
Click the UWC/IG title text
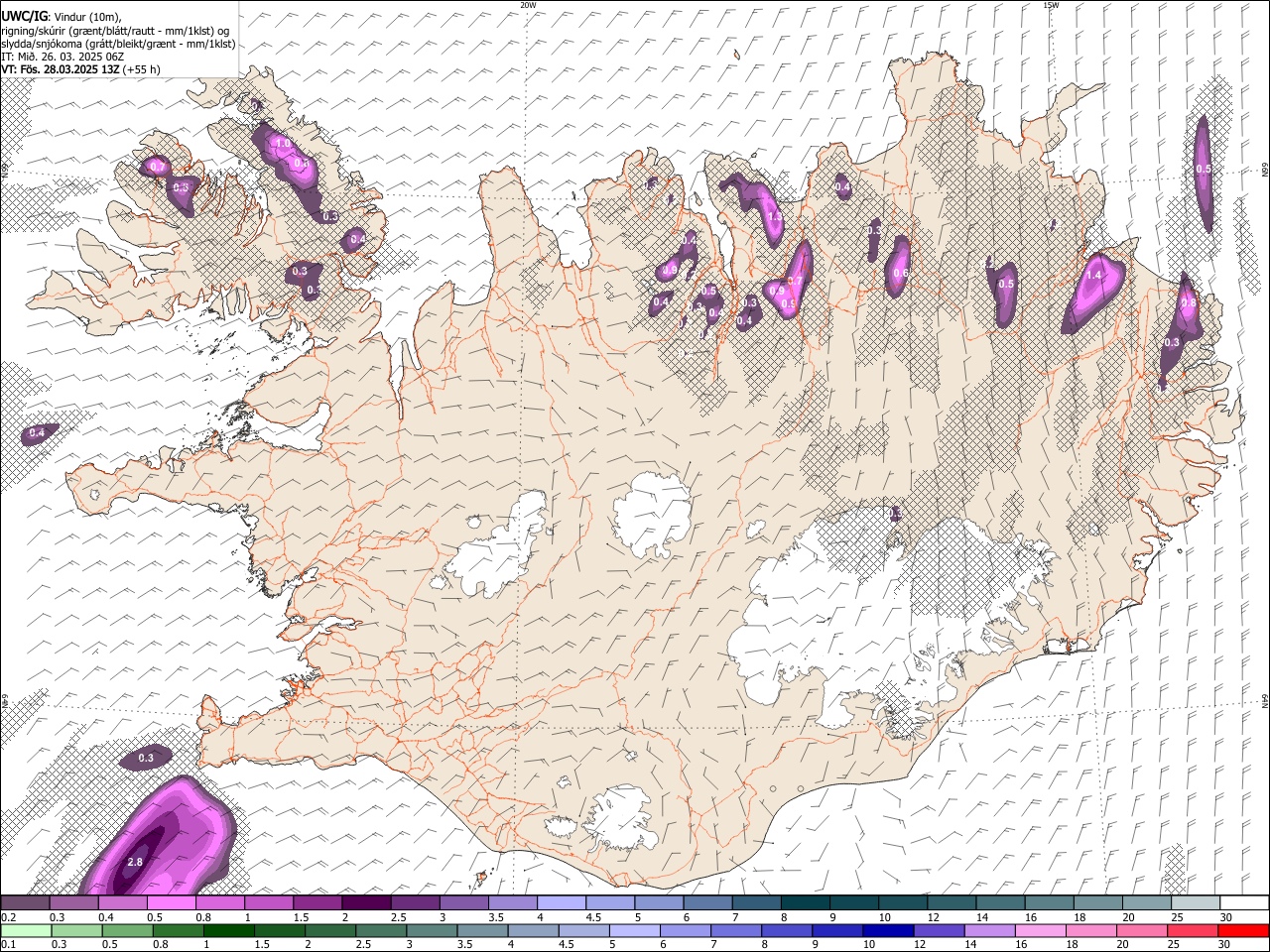pos(23,17)
